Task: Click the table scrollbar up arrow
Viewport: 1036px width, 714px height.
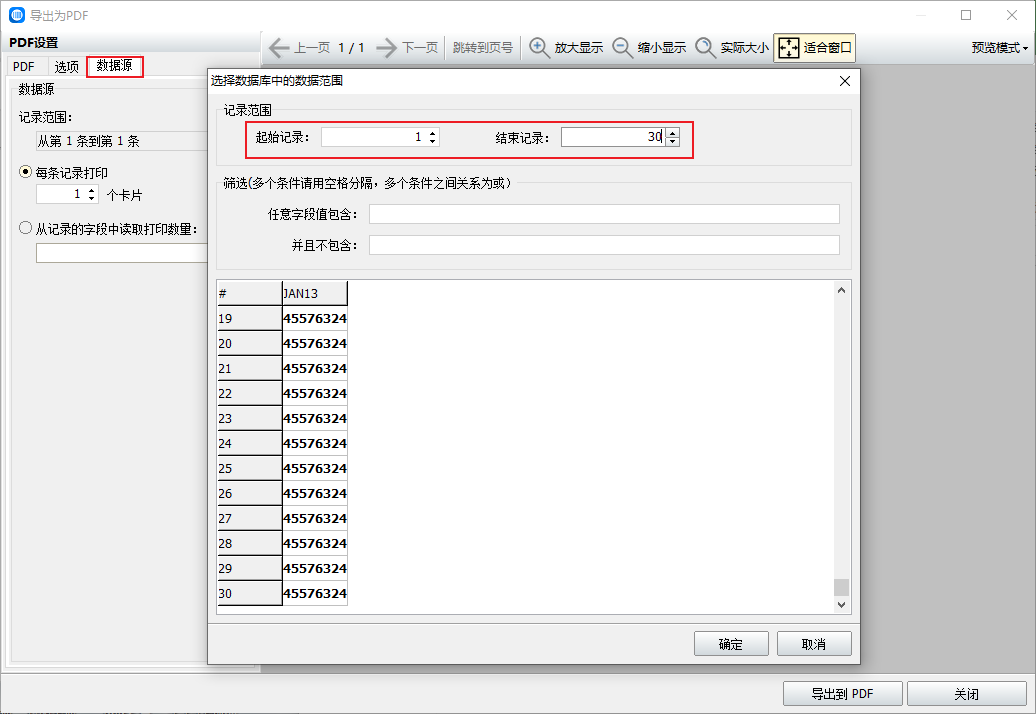Action: tap(841, 290)
